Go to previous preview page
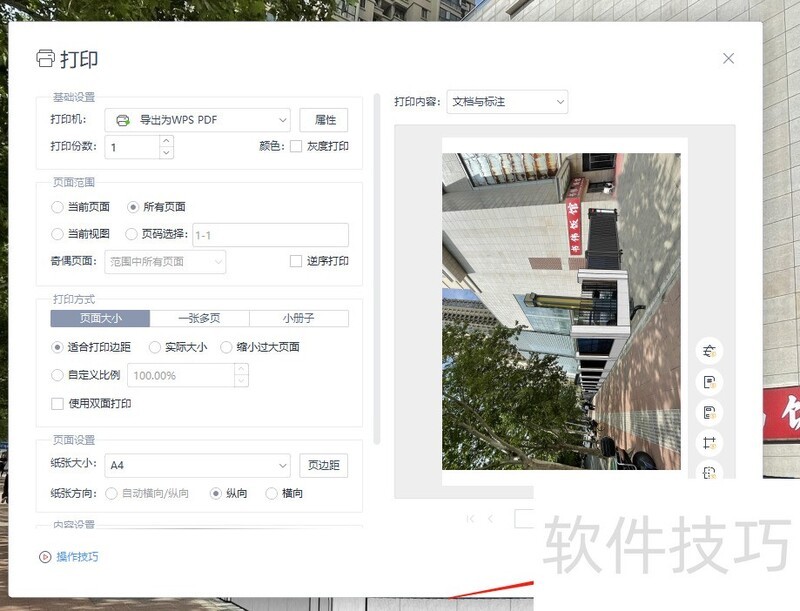The width and height of the screenshot is (800, 611). coord(490,517)
